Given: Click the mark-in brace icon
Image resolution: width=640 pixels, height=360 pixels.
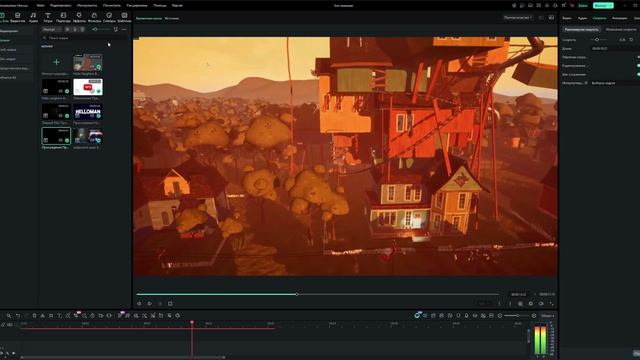Looking at the screenshot, I should (500, 304).
